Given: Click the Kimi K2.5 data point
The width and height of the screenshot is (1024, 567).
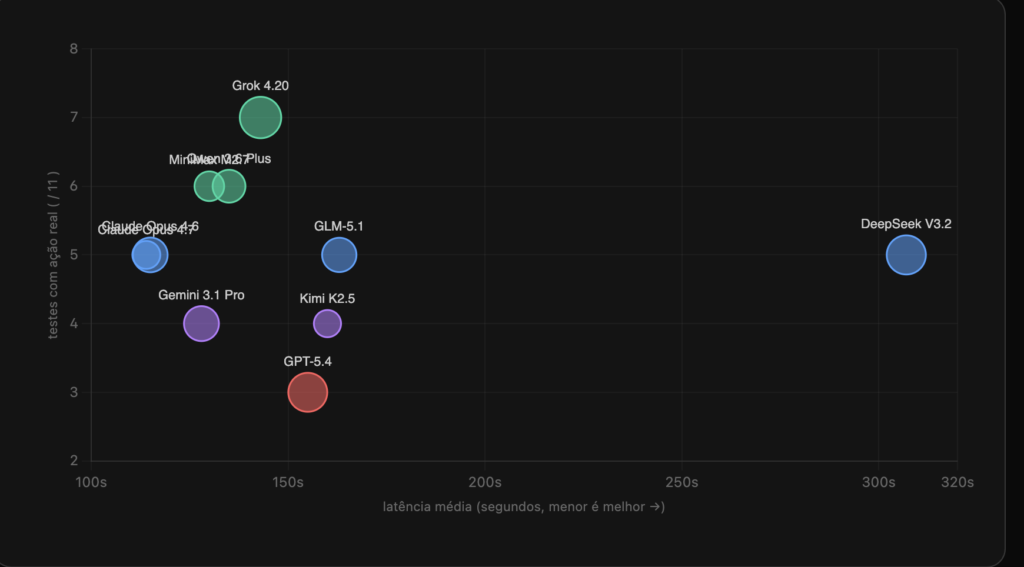Looking at the screenshot, I should click(x=327, y=323).
